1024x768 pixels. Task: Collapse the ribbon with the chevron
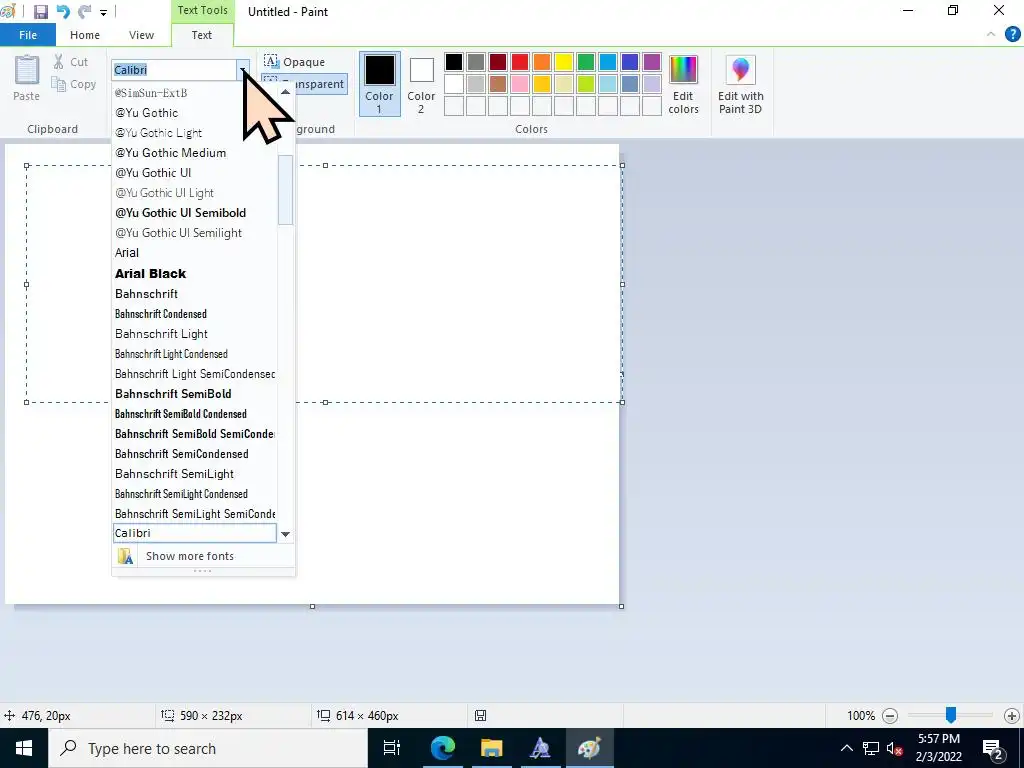point(991,35)
